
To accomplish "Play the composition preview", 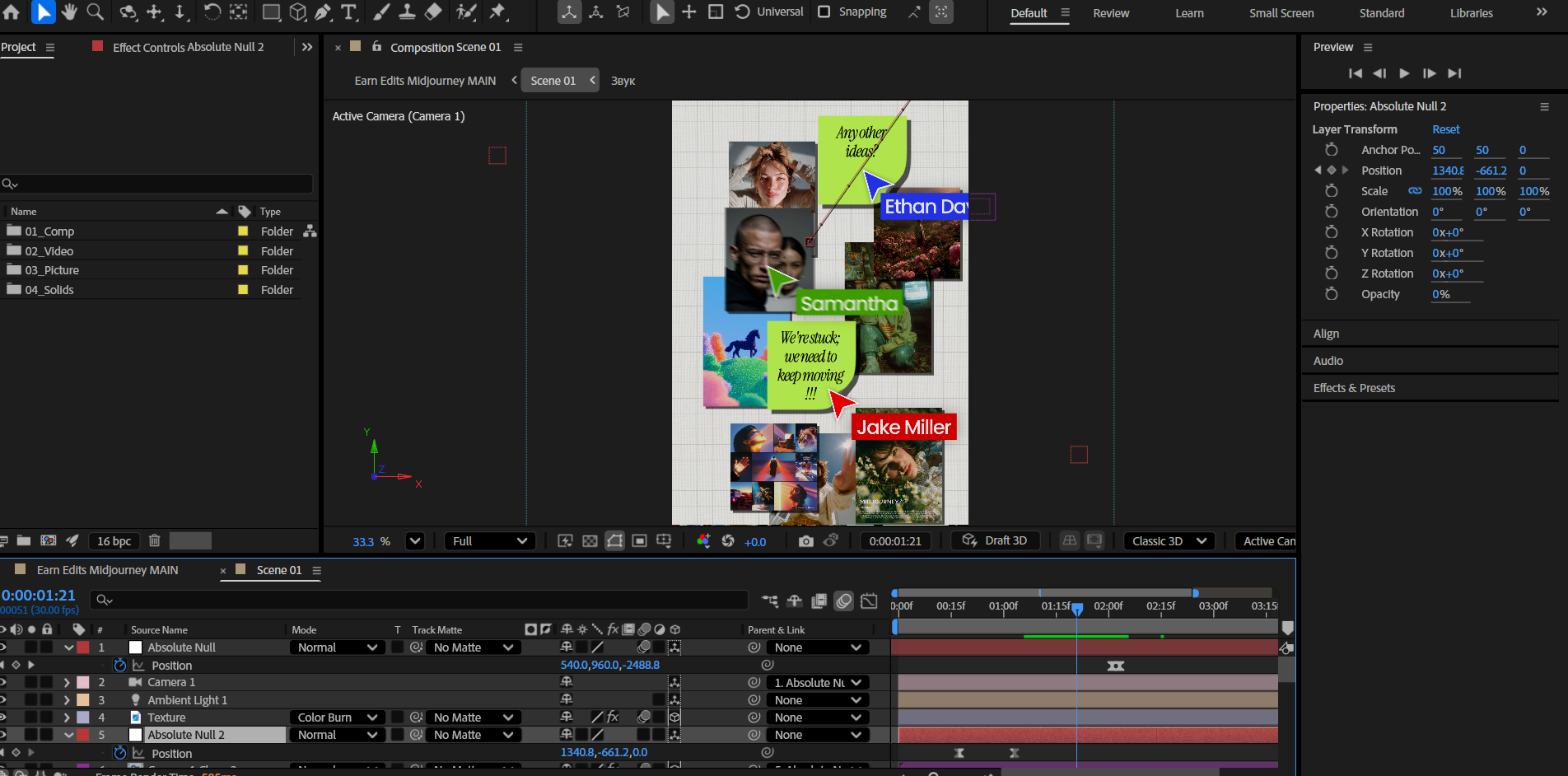I will tap(1404, 73).
